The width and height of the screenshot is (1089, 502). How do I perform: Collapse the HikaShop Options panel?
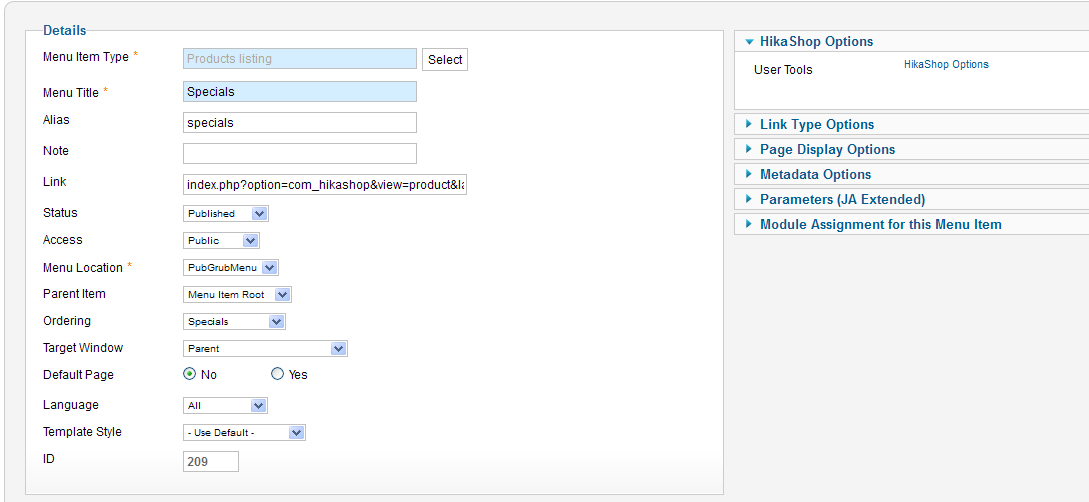[x=816, y=42]
